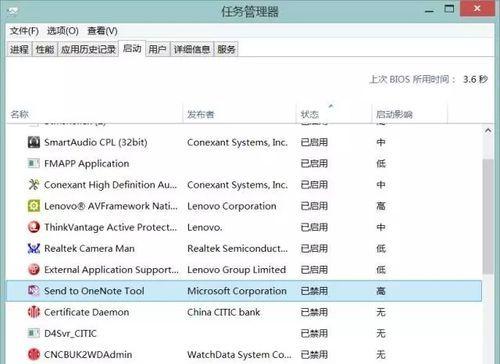This screenshot has height=364, width=500.
Task: Click the SmartAudio CPL (32bit) icon
Action: point(34,142)
